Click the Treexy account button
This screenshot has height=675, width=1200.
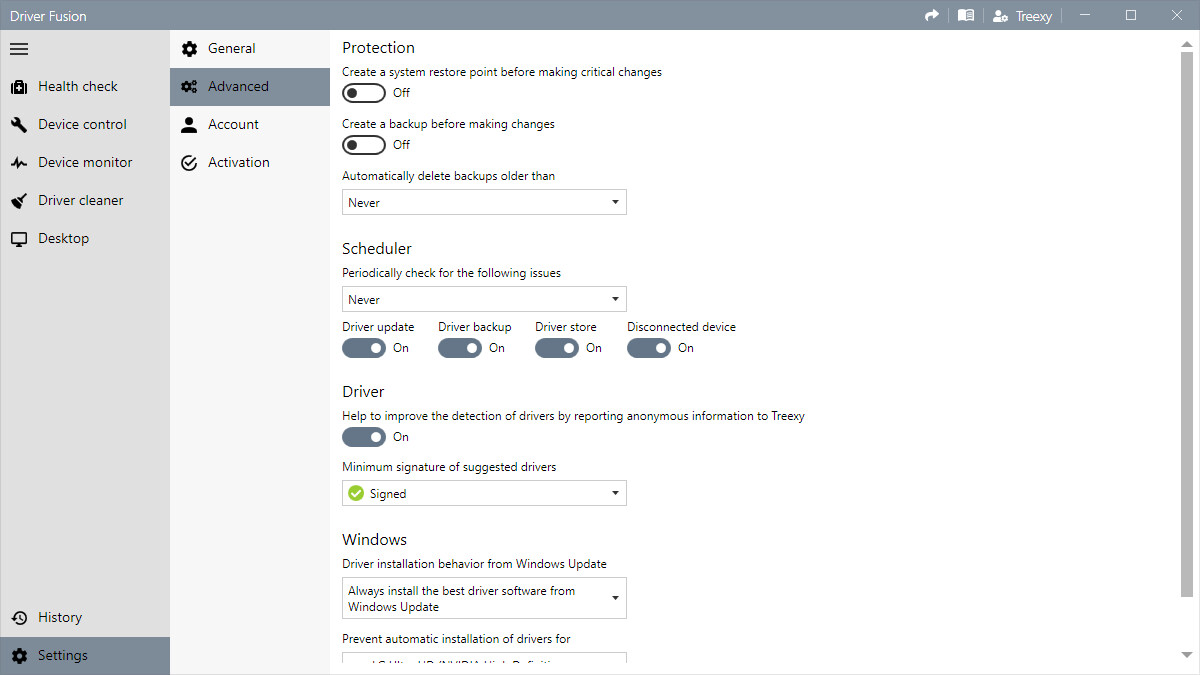1021,15
